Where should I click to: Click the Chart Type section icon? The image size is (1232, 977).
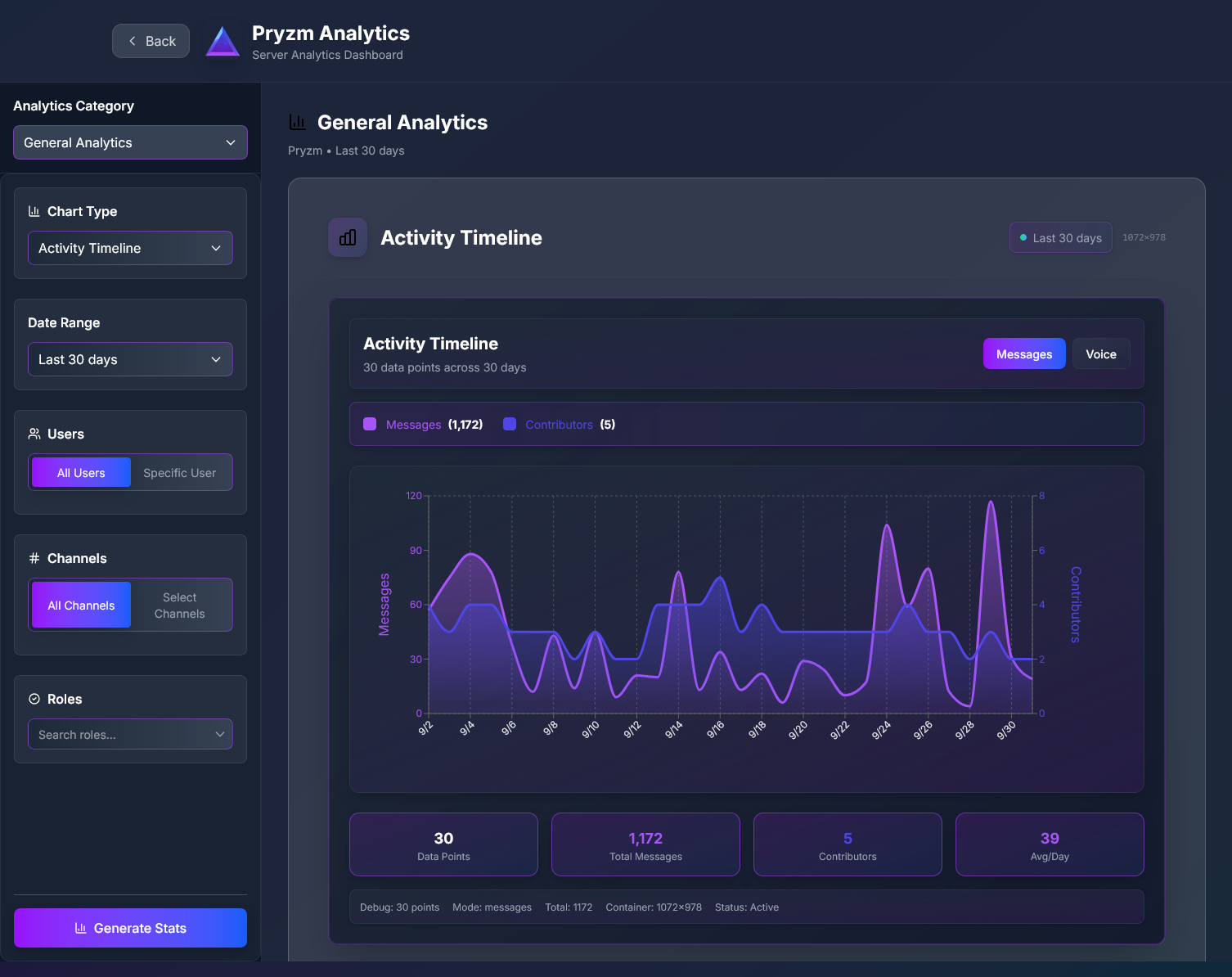pyautogui.click(x=34, y=210)
